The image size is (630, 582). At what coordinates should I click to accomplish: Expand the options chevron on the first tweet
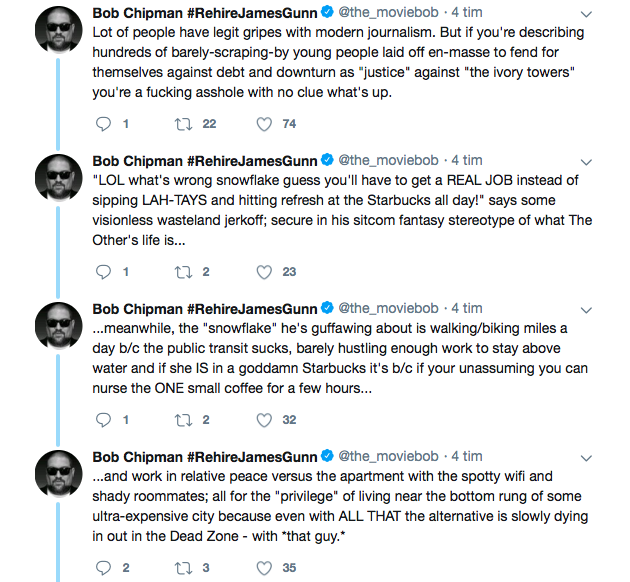(586, 14)
